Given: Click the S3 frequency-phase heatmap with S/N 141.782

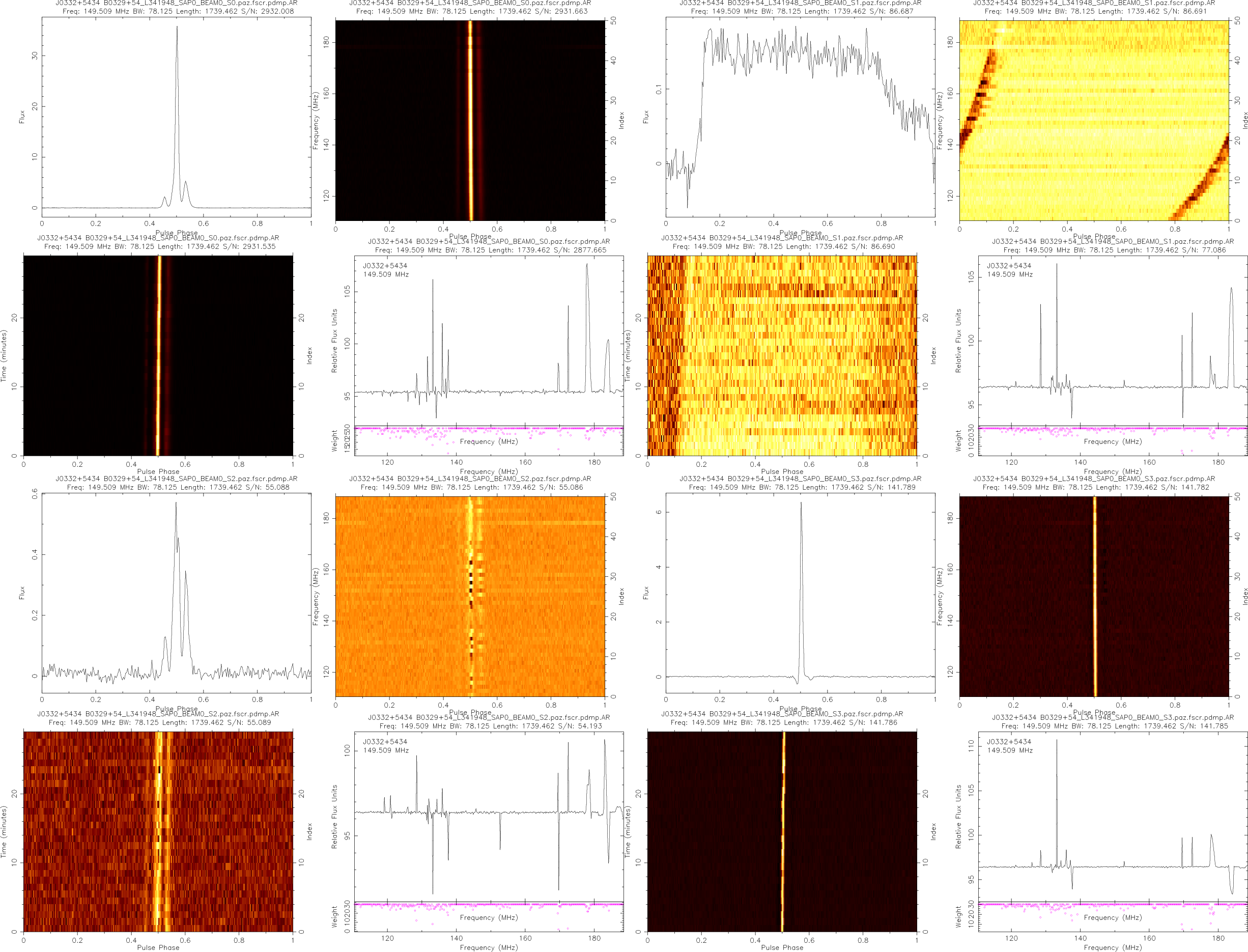Looking at the screenshot, I should point(1093,596).
